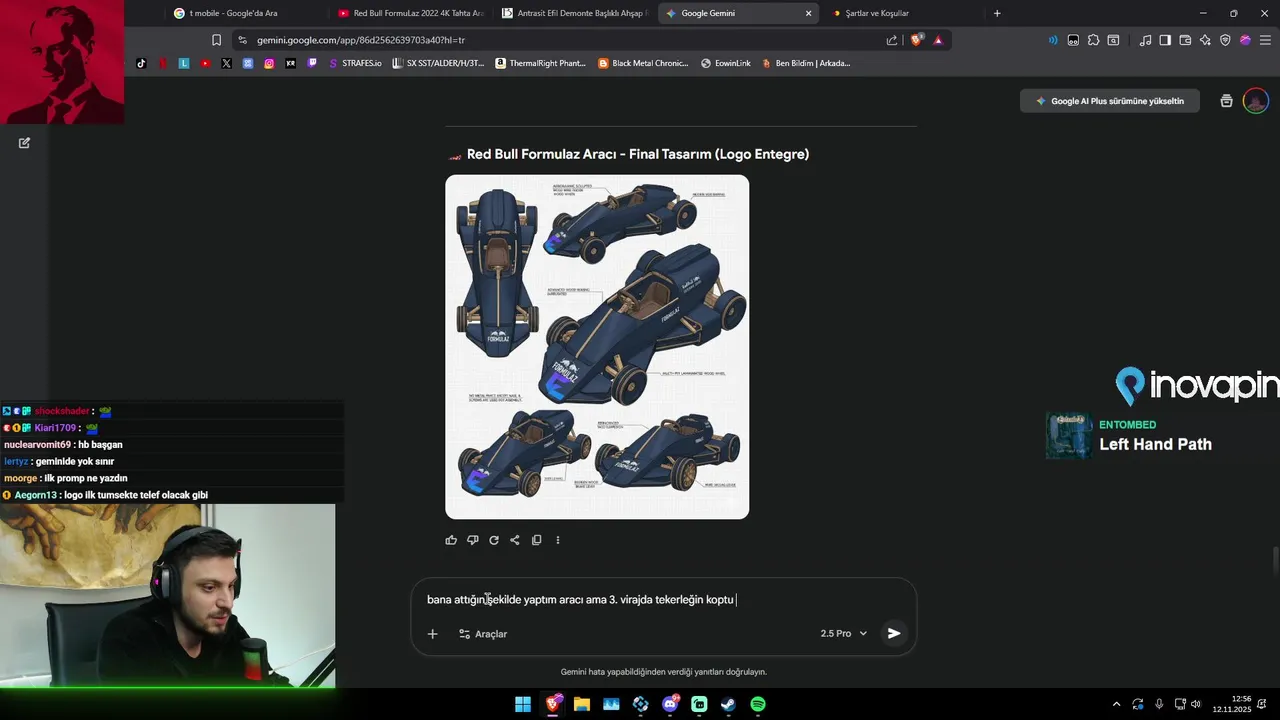
Task: Open Steam from the taskbar
Action: pos(729,704)
